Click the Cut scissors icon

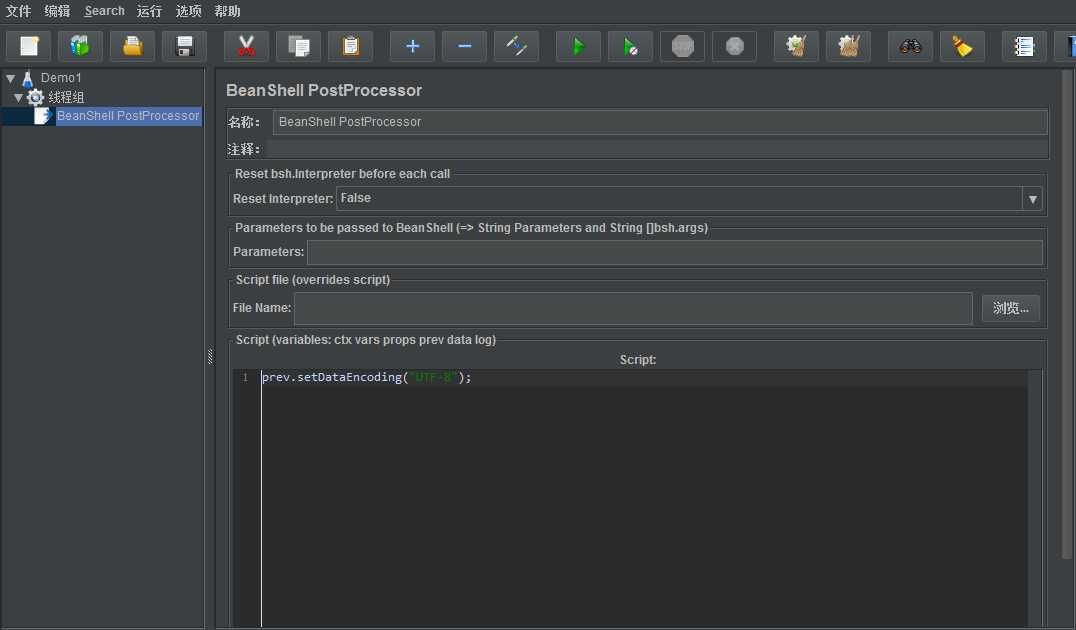246,46
